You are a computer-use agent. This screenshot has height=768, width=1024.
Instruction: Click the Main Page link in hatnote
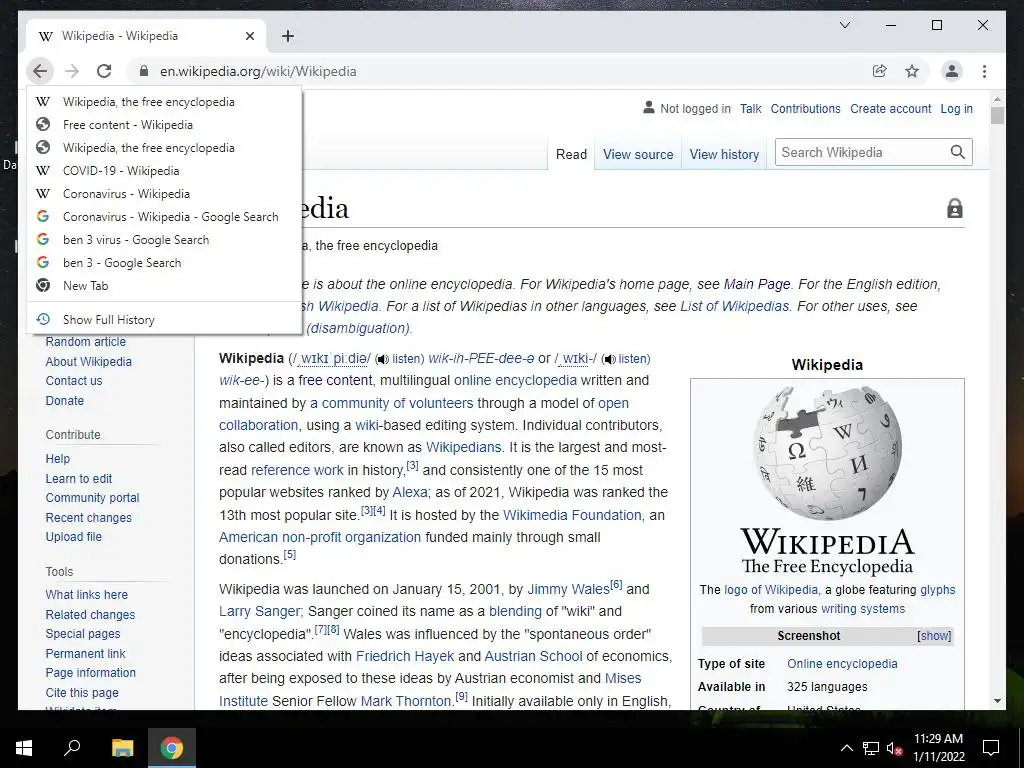point(757,285)
